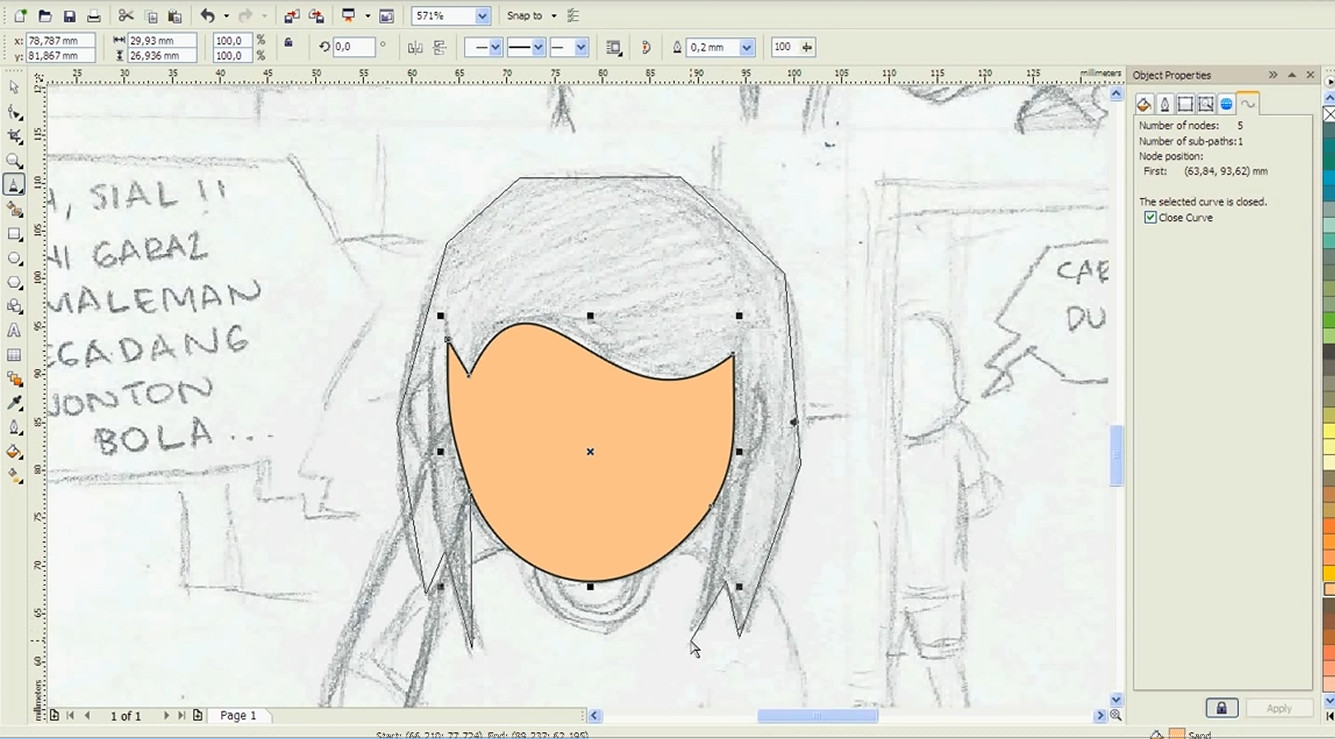
Task: Go to next page arrow
Action: pos(166,715)
